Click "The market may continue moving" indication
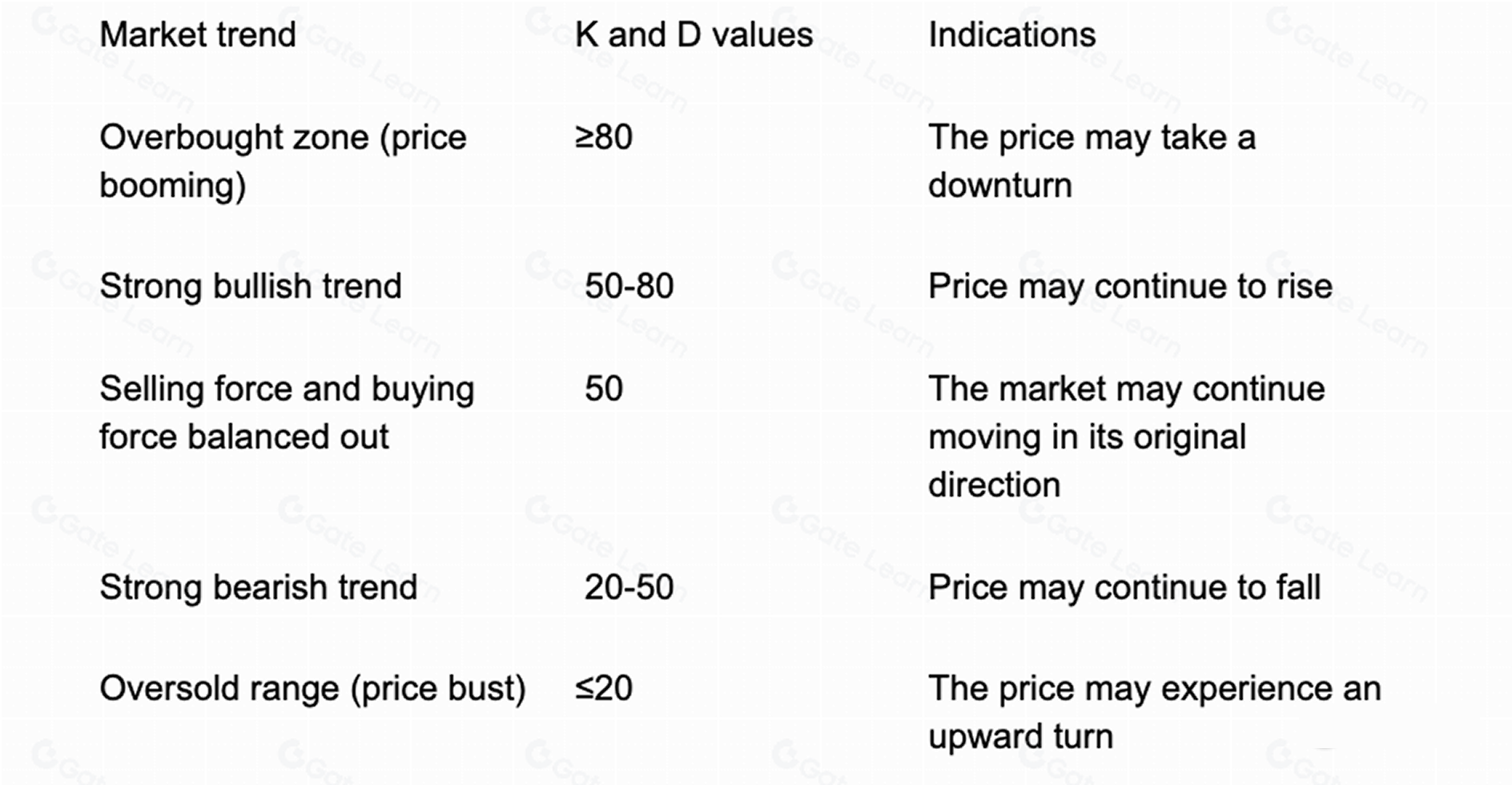Screen dimensions: 1512x785 pos(1126,437)
